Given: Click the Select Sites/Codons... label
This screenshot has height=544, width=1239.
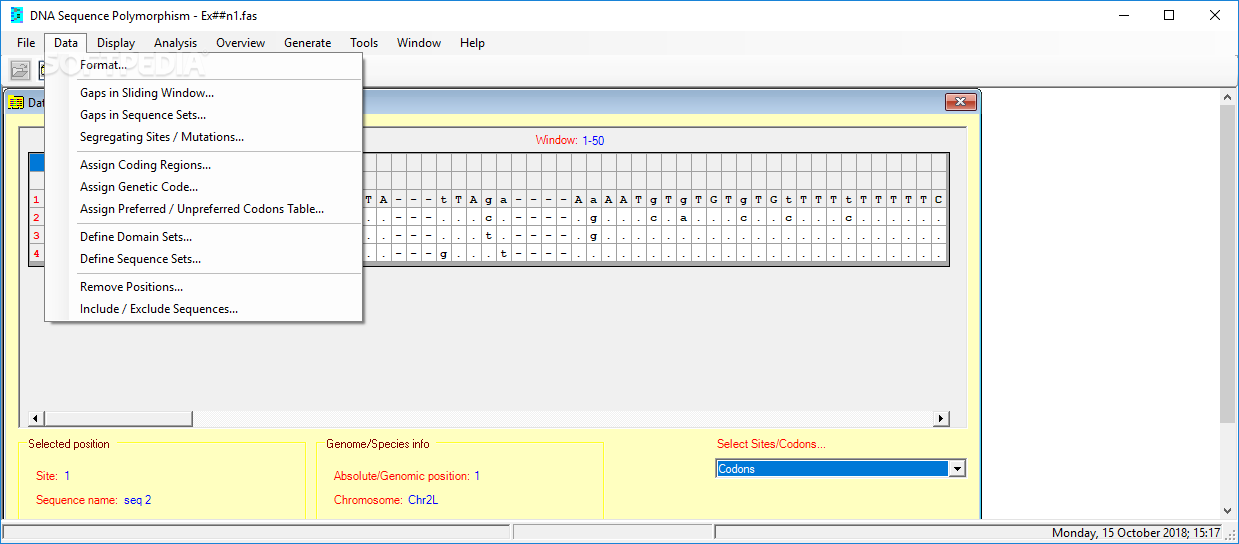Looking at the screenshot, I should (x=771, y=444).
